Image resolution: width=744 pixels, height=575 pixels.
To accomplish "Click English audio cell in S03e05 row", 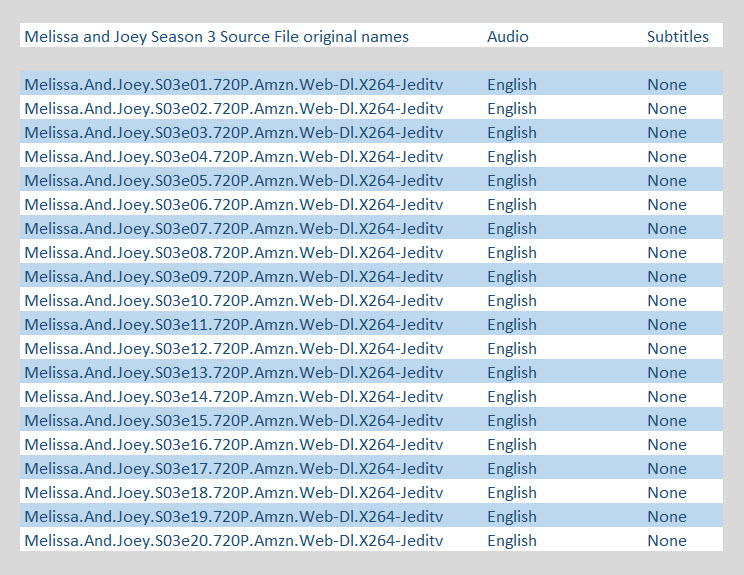I will coord(512,181).
